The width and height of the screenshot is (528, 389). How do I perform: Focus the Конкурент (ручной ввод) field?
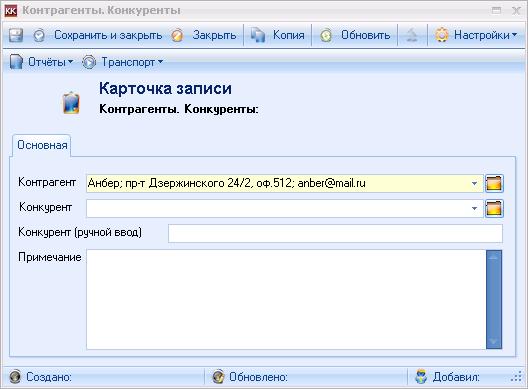[x=335, y=233]
